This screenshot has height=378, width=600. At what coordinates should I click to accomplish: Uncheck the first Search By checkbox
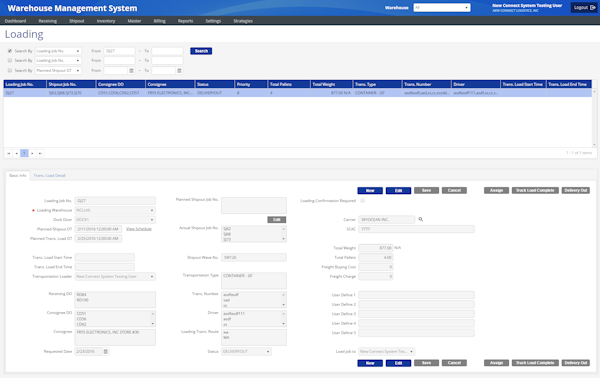pos(10,51)
